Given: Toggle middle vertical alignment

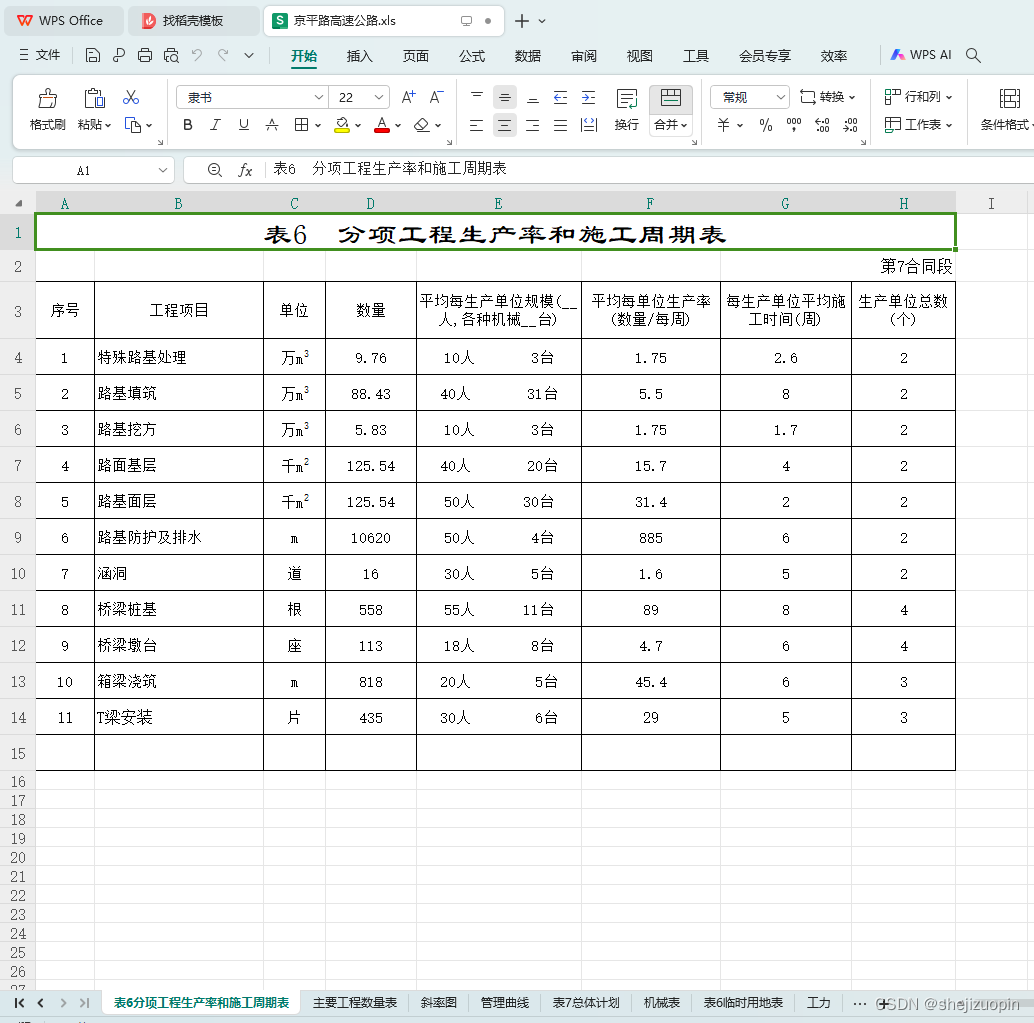Looking at the screenshot, I should coord(504,98).
